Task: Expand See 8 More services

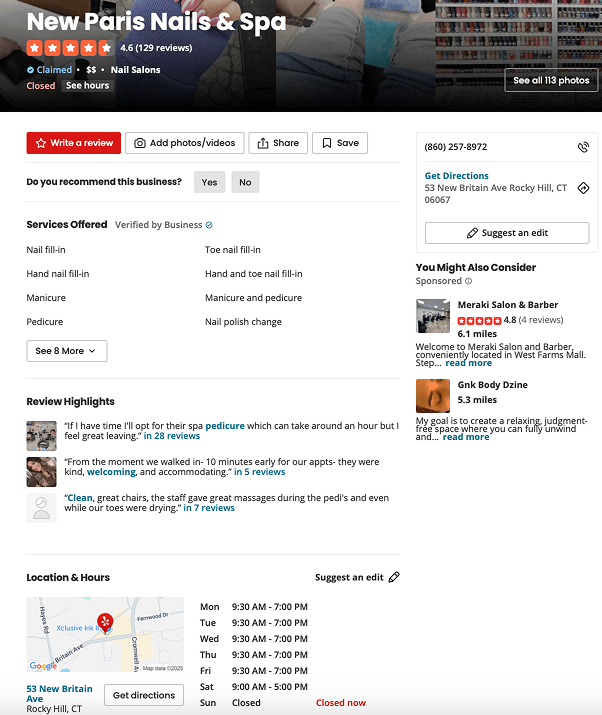Action: pyautogui.click(x=67, y=351)
